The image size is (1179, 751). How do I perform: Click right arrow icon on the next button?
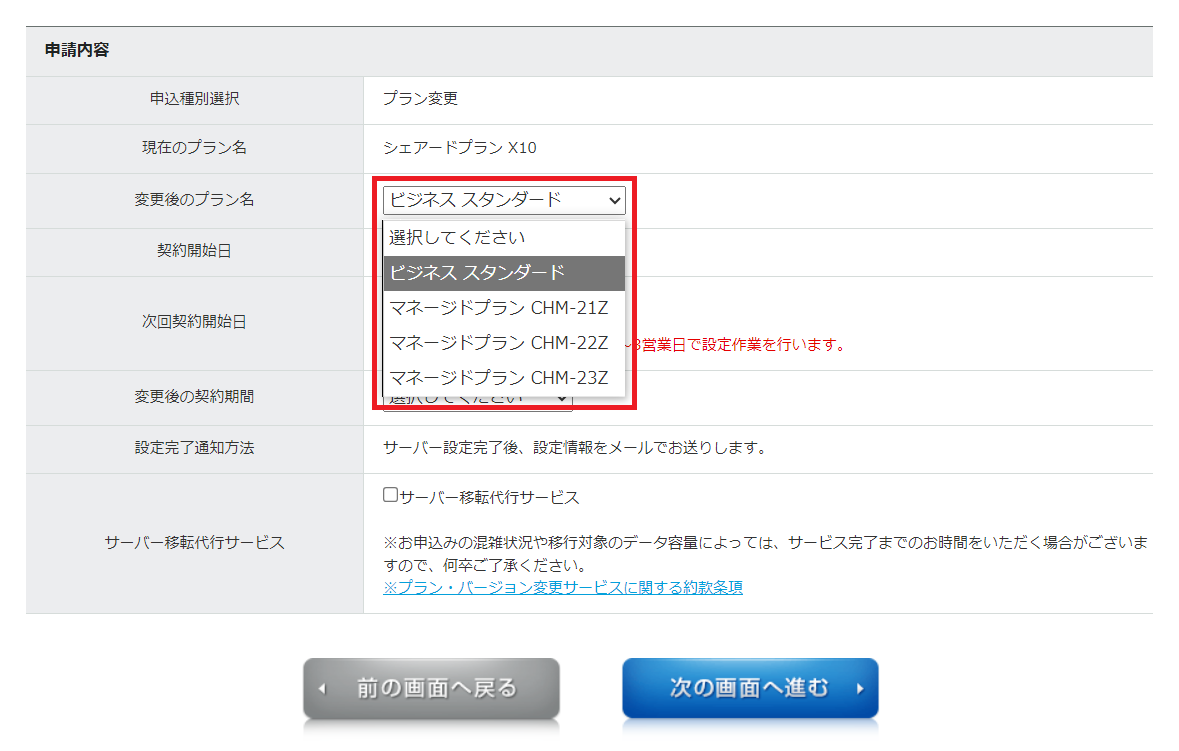tap(859, 688)
